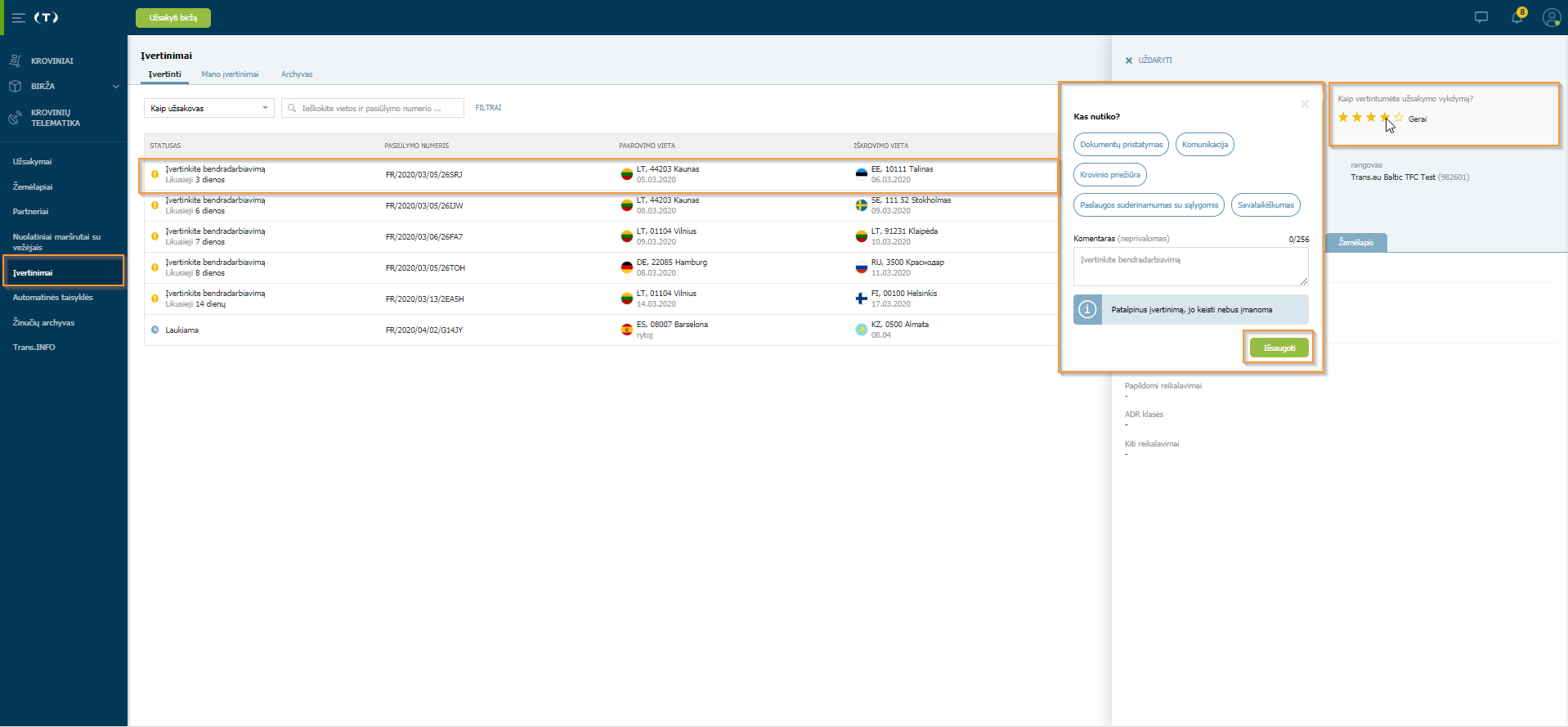Focus the offer number search field
Image resolution: width=1568 pixels, height=727 pixels.
[373, 108]
